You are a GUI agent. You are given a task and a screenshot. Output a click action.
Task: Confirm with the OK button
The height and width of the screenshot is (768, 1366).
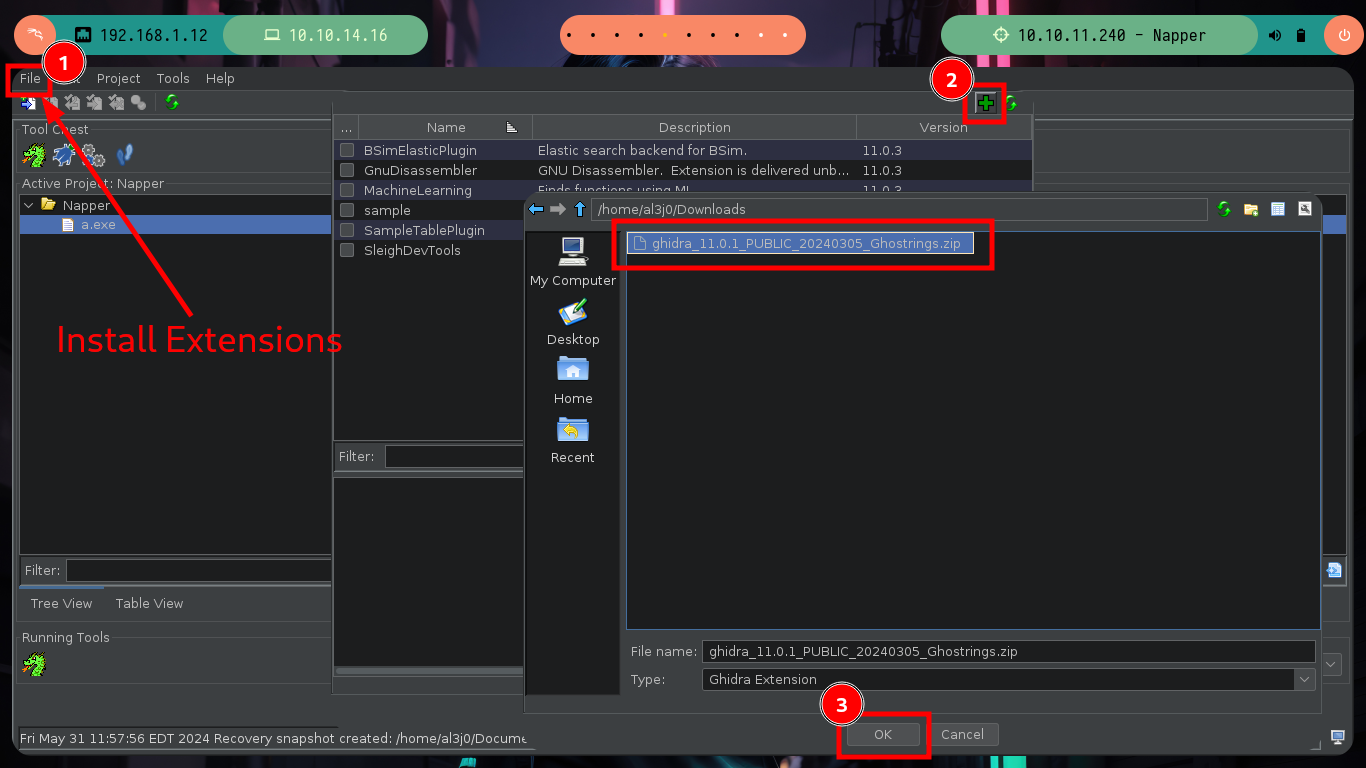882,734
